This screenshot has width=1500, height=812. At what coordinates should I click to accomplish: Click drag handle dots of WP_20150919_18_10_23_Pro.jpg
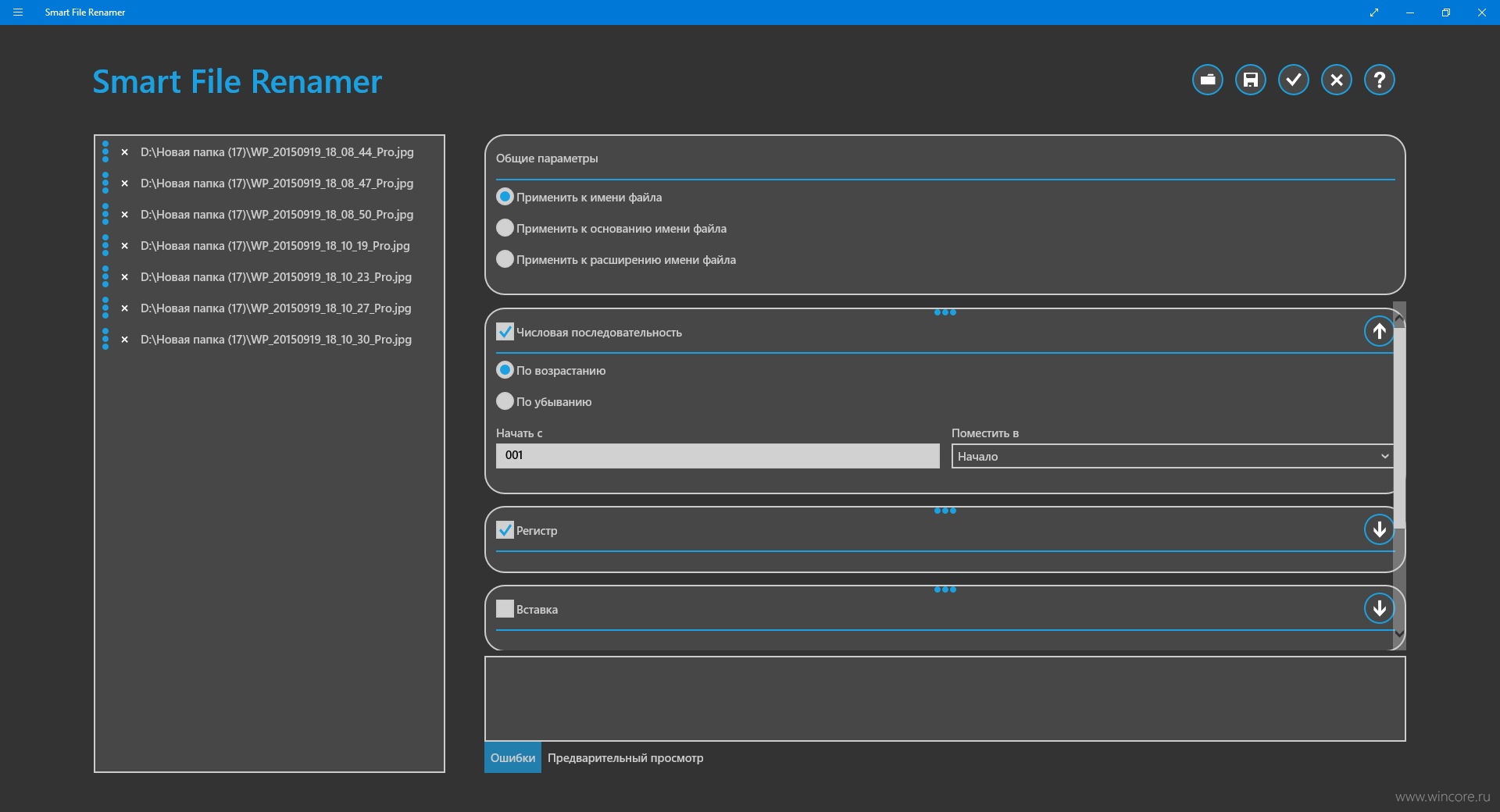pyautogui.click(x=105, y=276)
